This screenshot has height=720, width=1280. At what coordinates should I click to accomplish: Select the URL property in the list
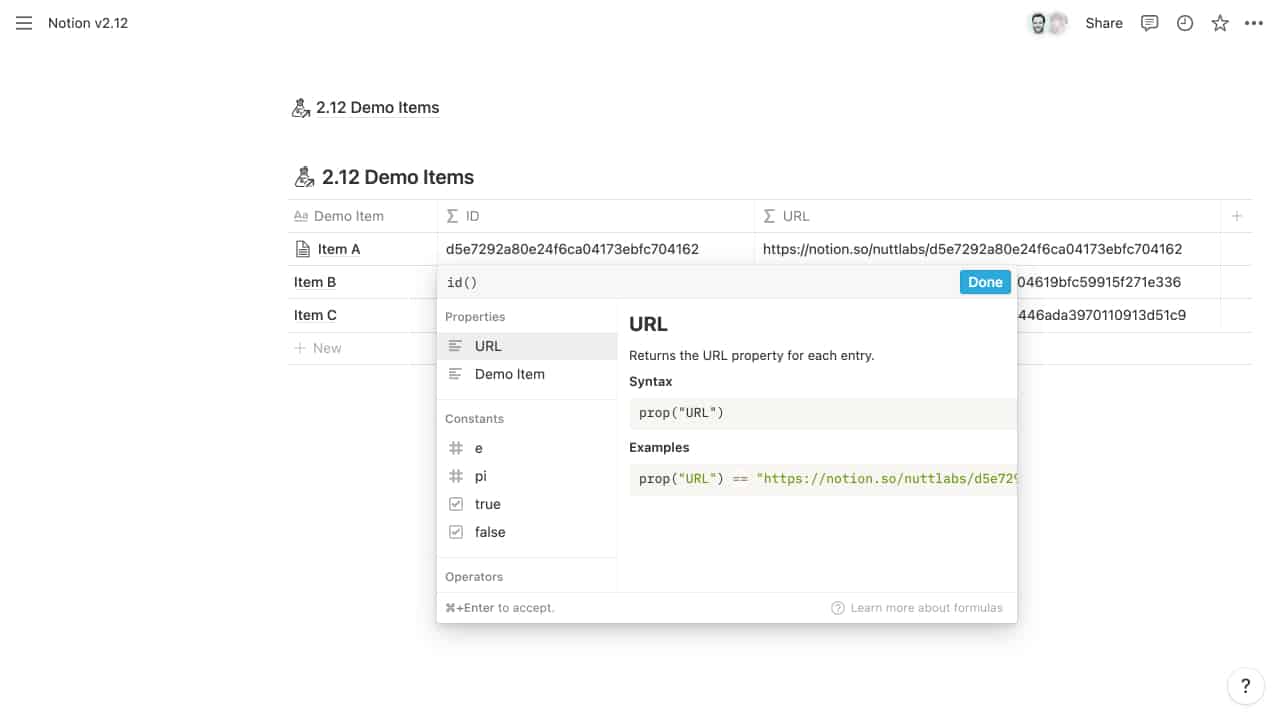tap(527, 346)
